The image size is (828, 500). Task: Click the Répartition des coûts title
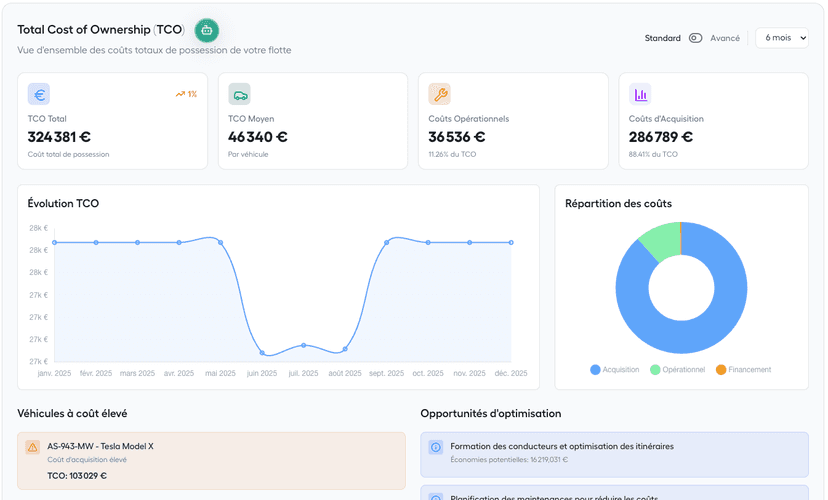click(618, 203)
